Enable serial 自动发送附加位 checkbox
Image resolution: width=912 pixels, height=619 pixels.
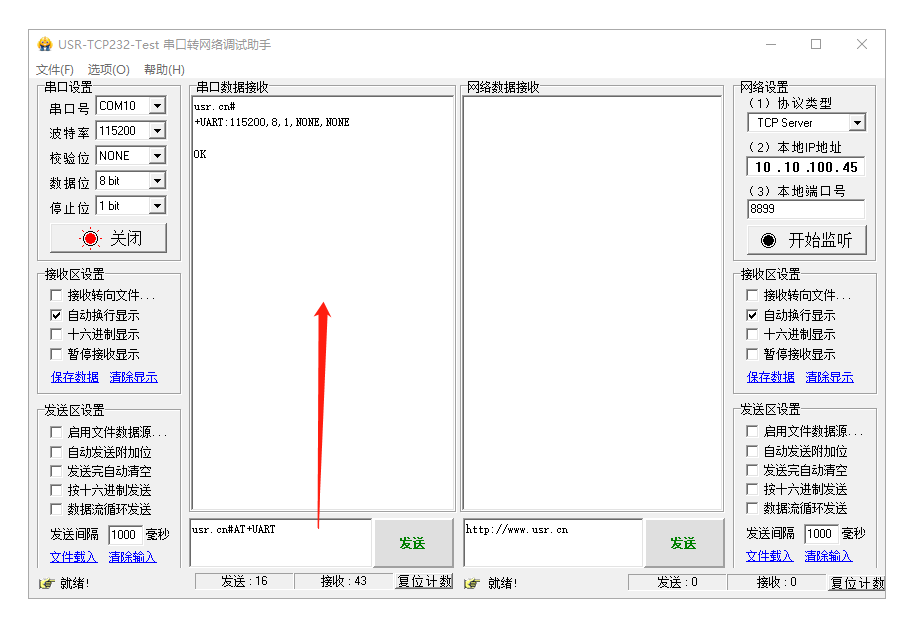coord(56,452)
